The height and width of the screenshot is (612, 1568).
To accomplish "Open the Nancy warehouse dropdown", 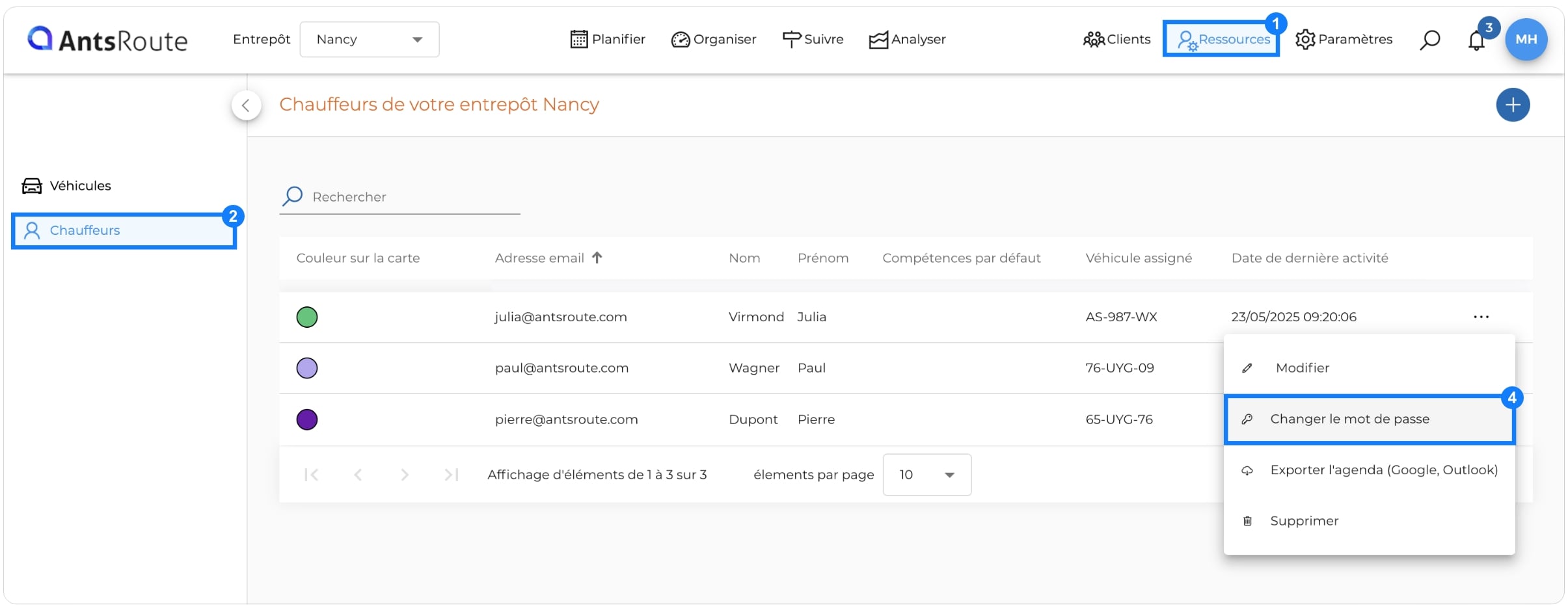I will 369,40.
